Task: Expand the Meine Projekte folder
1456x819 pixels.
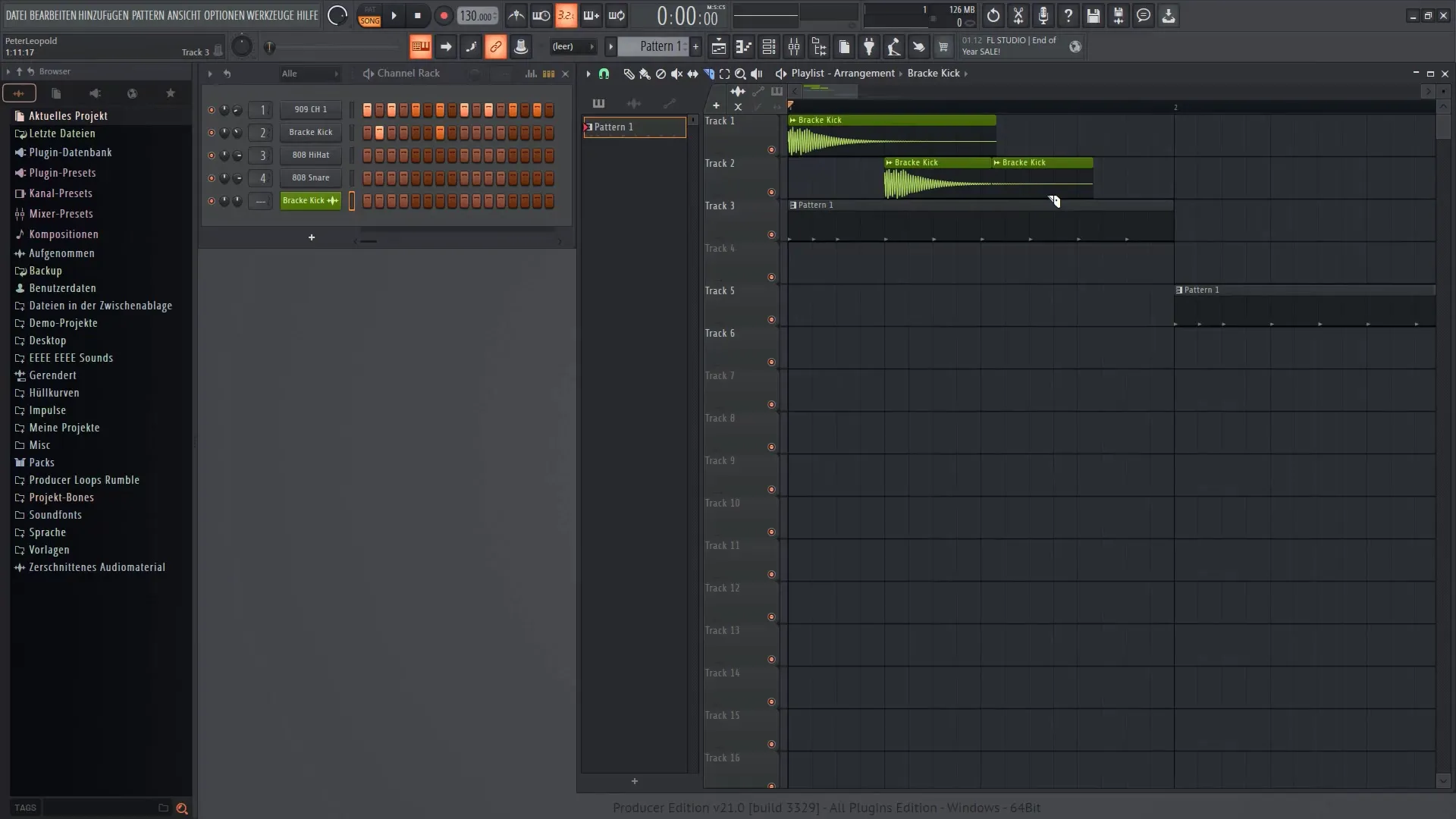Action: (64, 427)
